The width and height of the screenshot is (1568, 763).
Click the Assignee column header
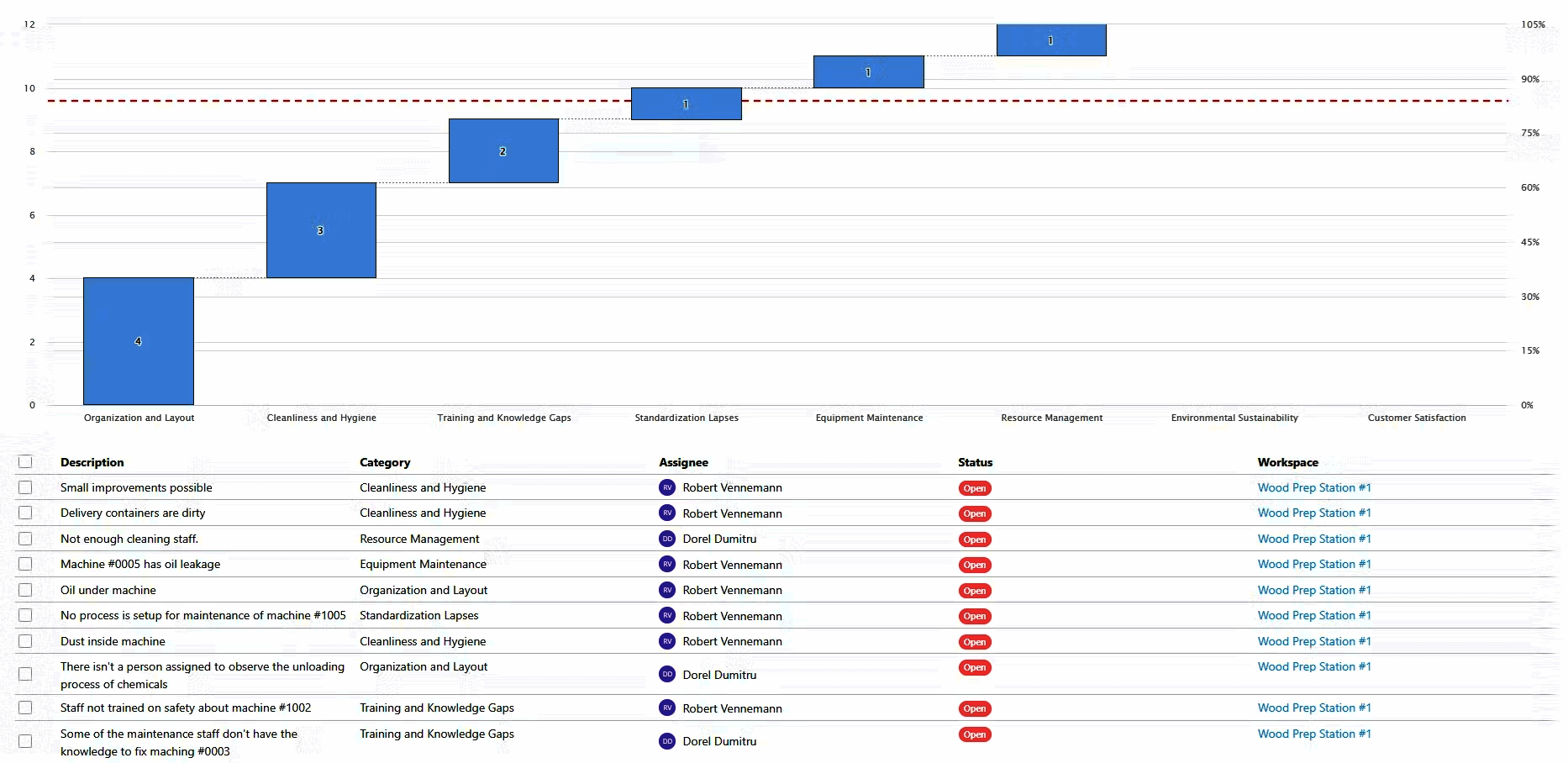point(683,462)
